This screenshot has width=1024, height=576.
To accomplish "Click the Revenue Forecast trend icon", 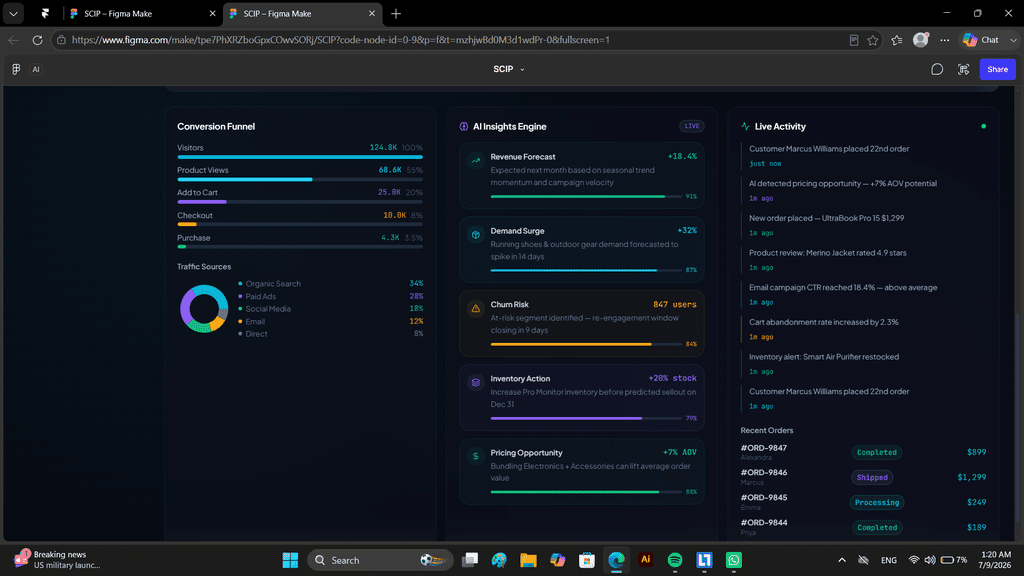I will pos(475,160).
